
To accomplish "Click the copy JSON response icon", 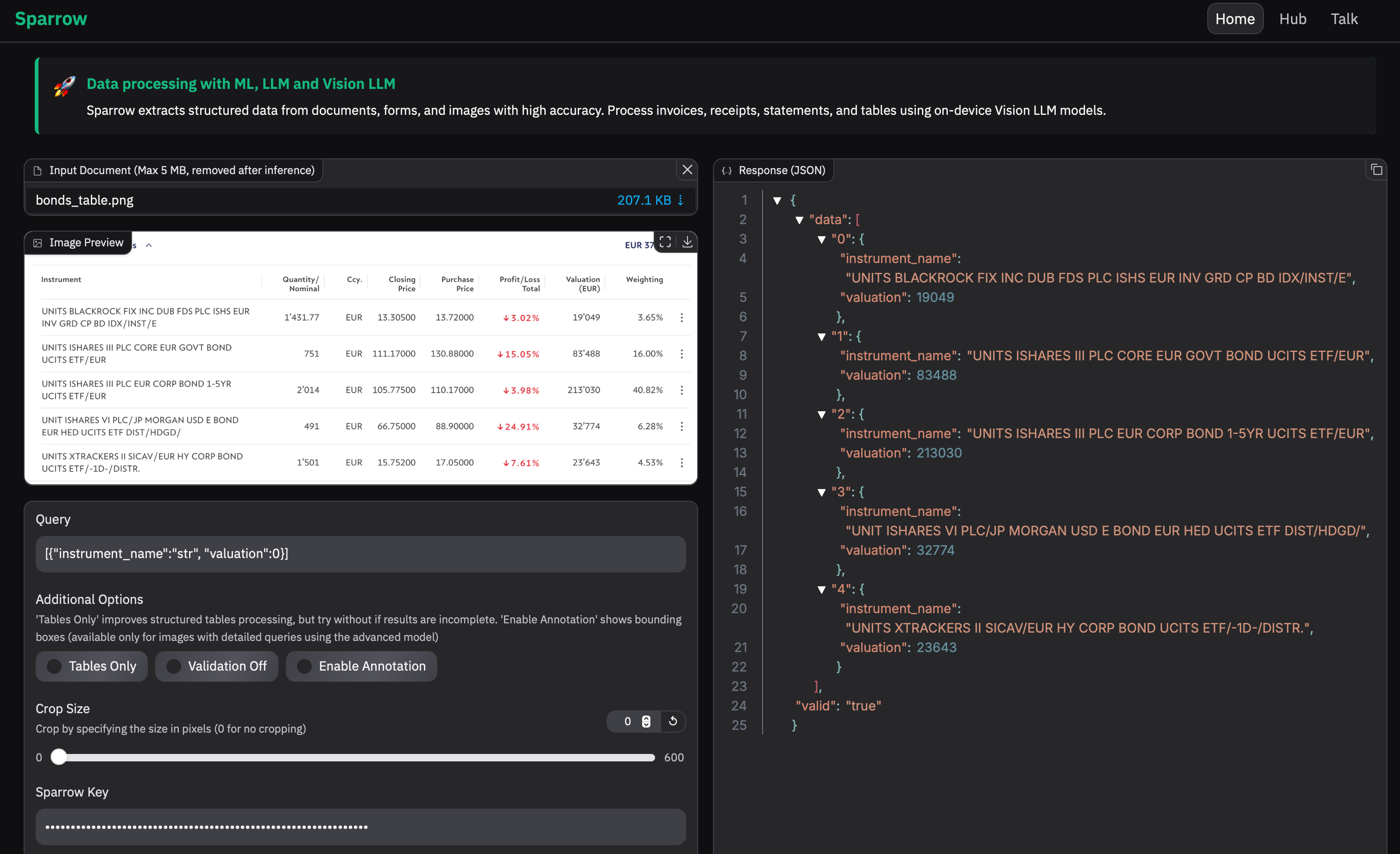I will (1376, 170).
